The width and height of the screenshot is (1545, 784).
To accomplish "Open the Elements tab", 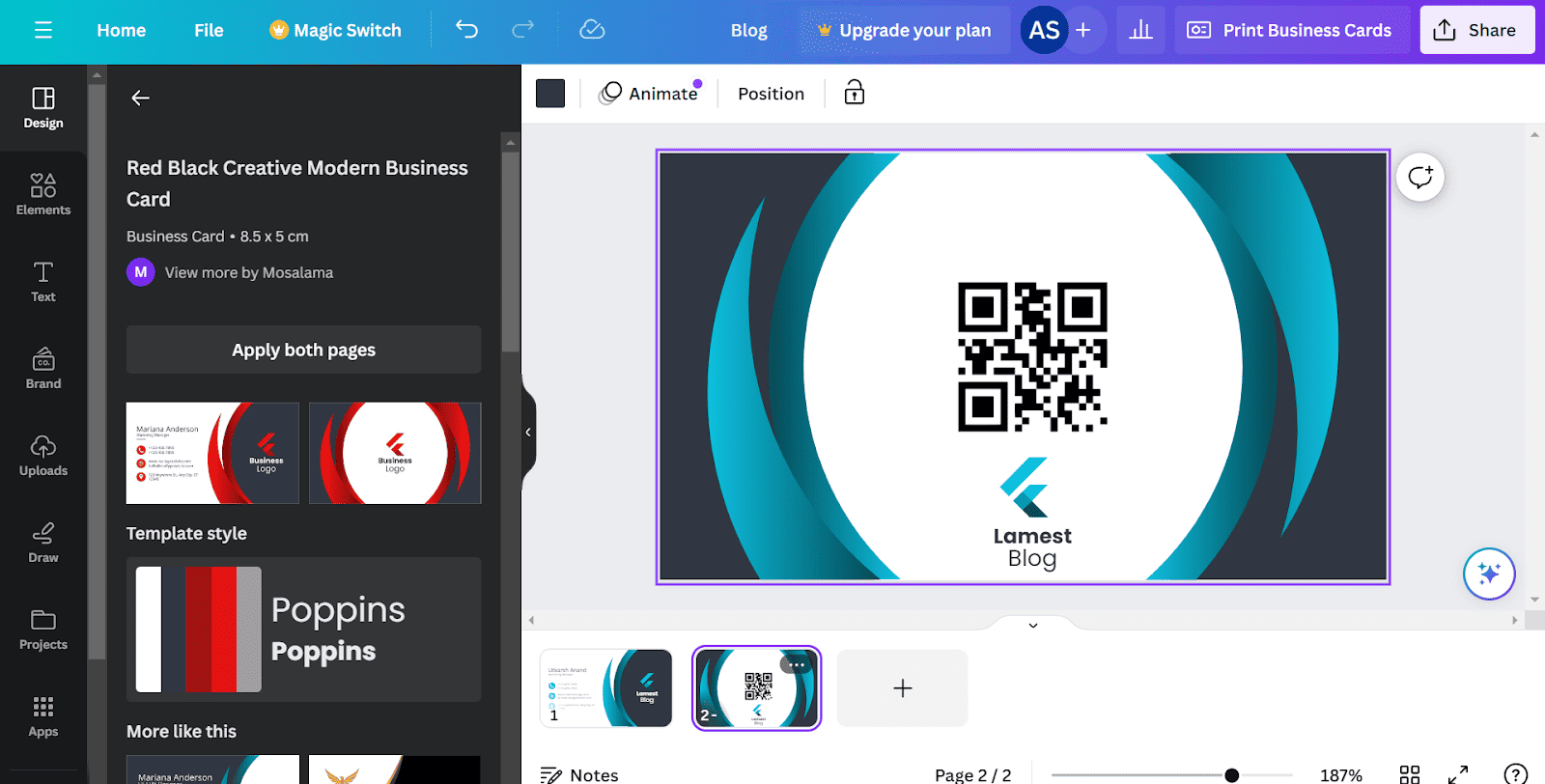I will (x=43, y=194).
